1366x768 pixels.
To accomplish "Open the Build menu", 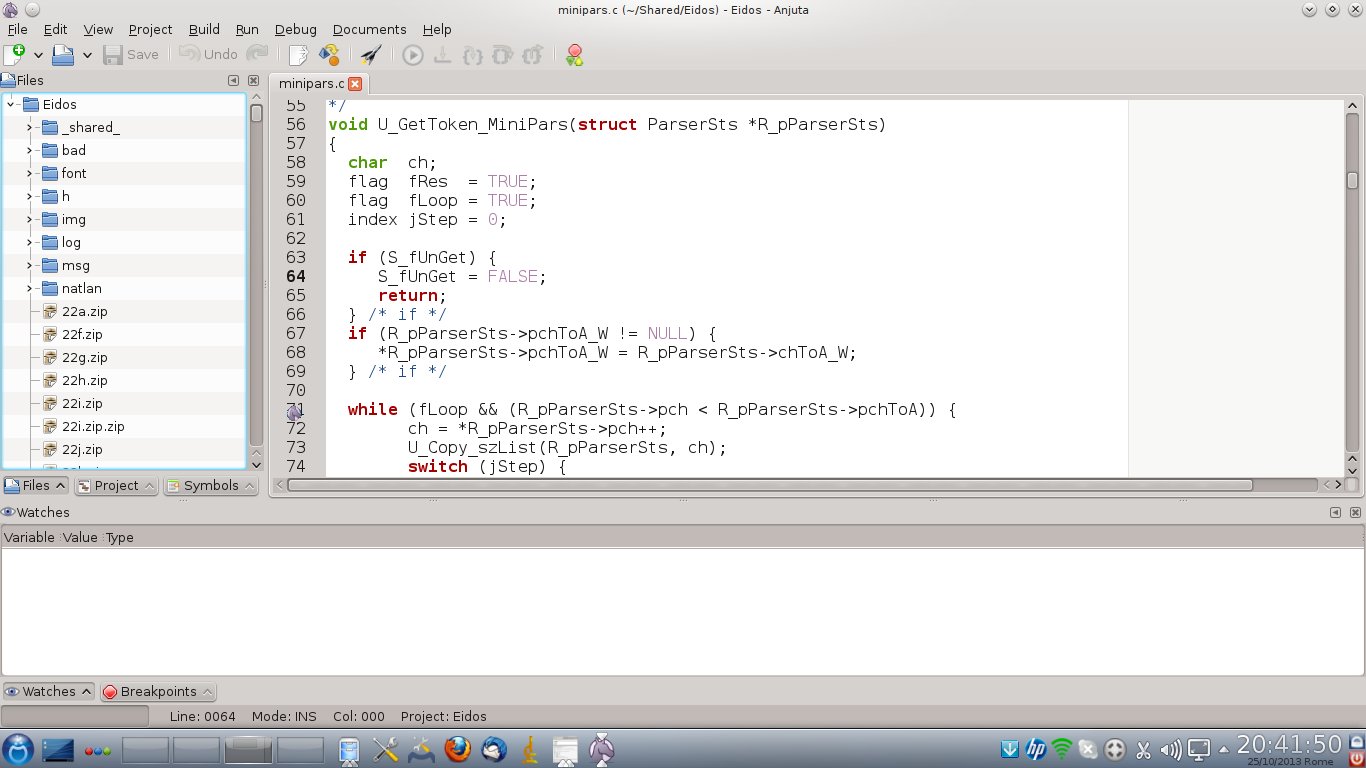I will [204, 29].
